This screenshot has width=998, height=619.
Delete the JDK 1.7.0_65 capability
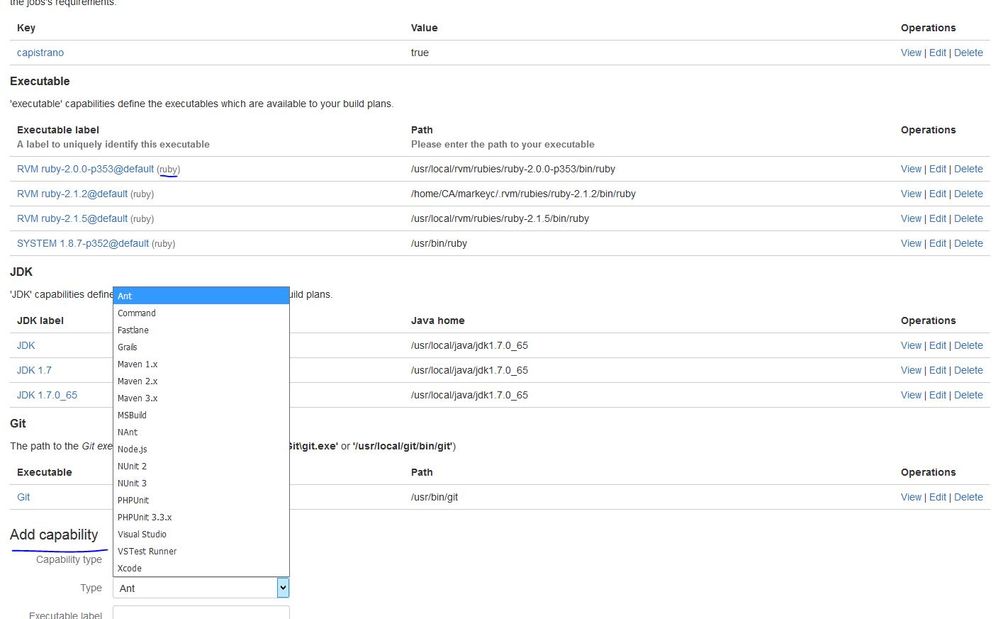pyautogui.click(x=968, y=395)
